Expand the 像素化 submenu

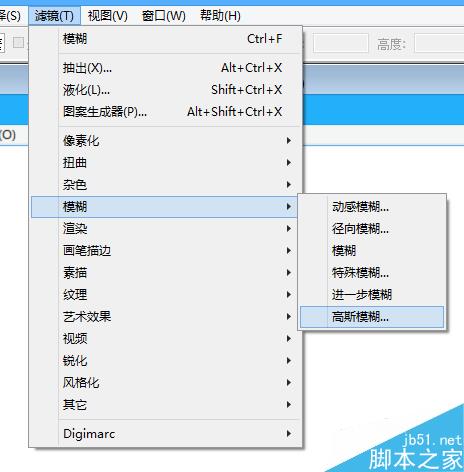(166, 141)
